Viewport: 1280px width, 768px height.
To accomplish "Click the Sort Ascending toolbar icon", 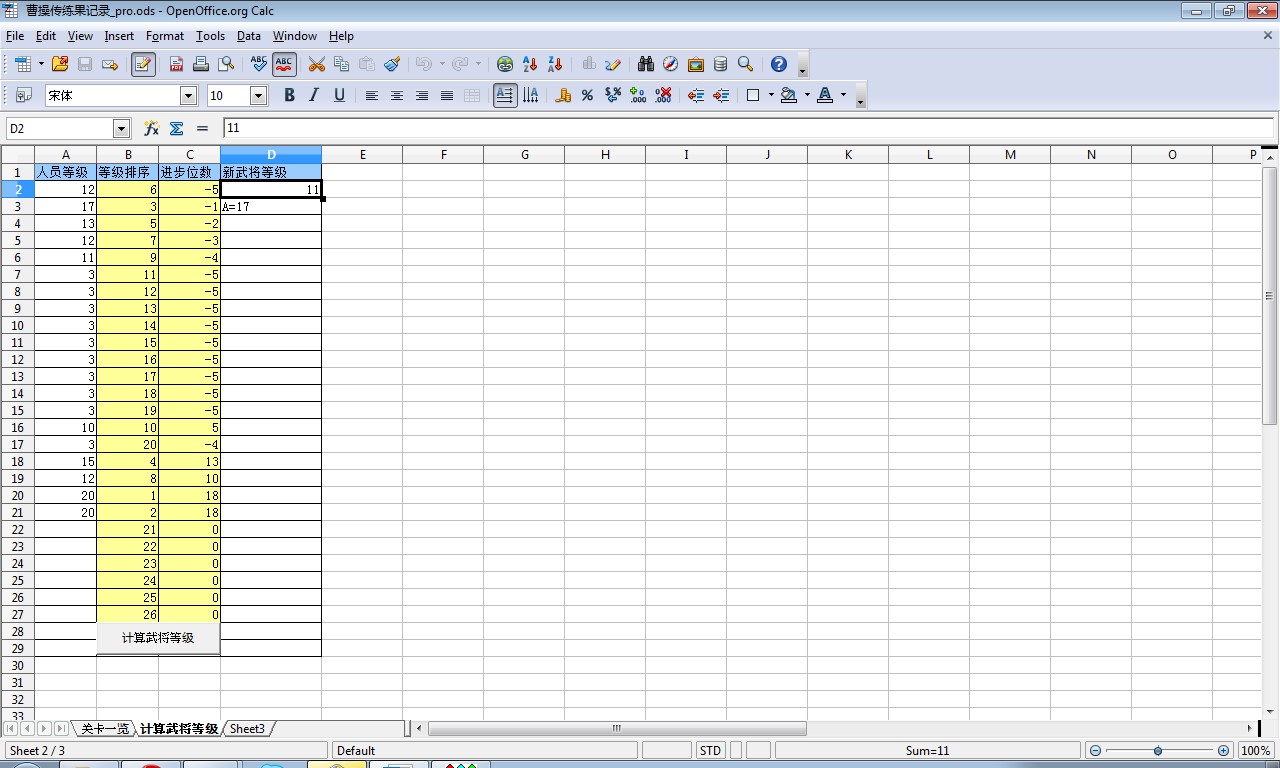I will click(530, 64).
